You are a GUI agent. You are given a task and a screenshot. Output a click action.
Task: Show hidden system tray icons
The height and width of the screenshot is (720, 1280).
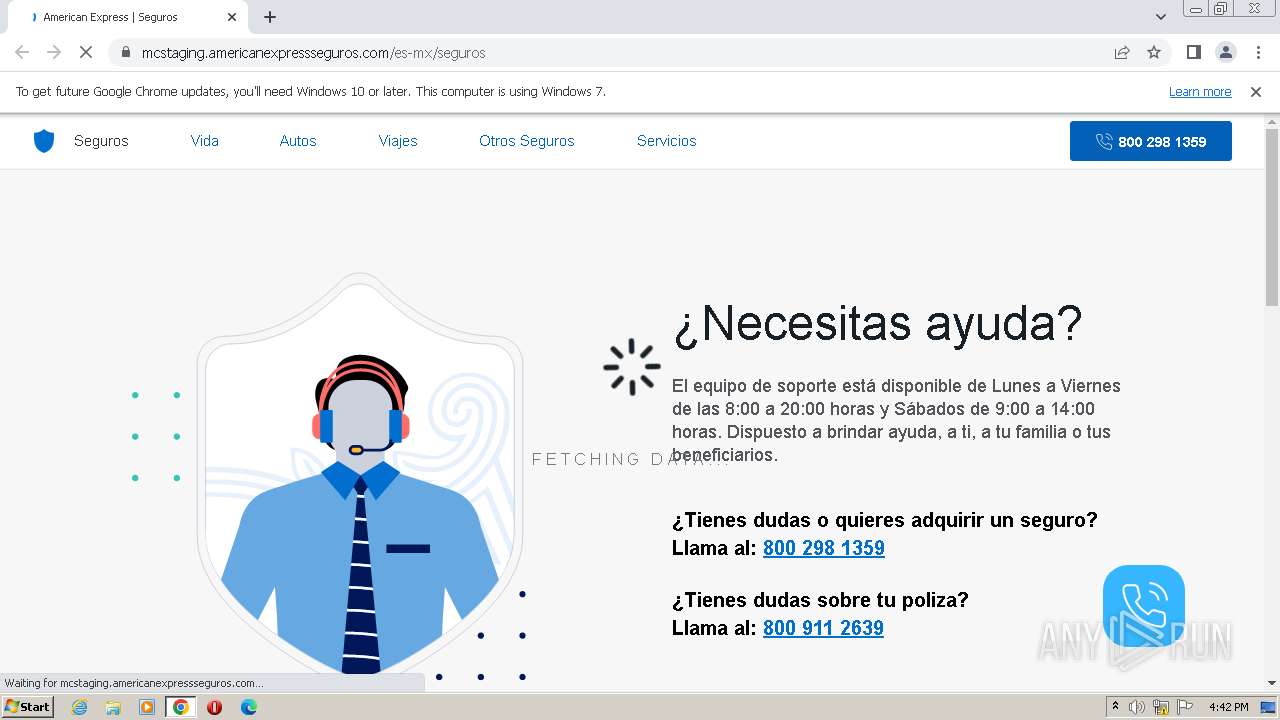[1116, 707]
